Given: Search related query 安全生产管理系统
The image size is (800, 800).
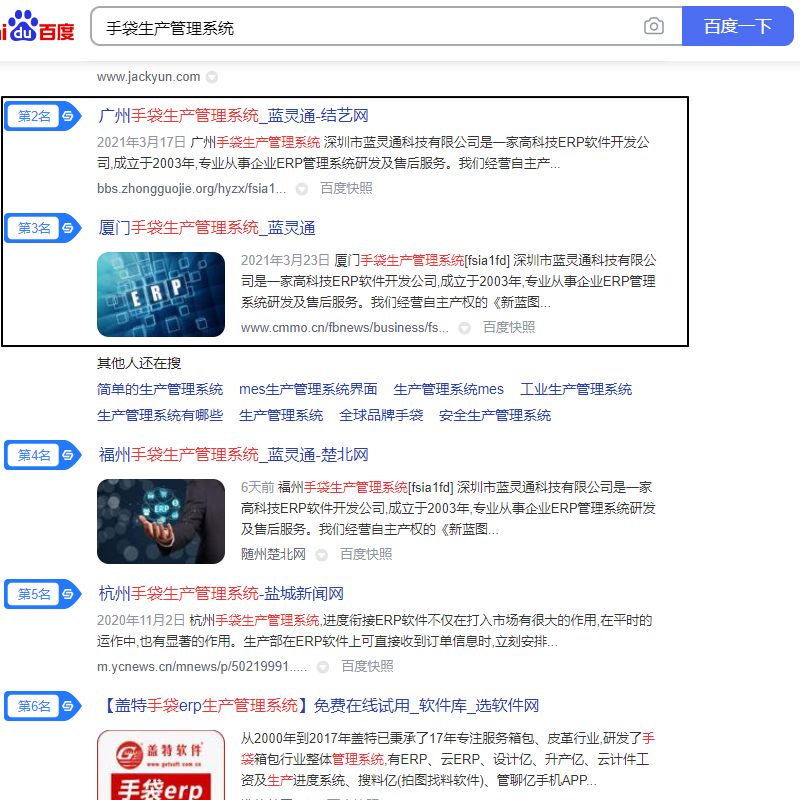Looking at the screenshot, I should tap(495, 415).
